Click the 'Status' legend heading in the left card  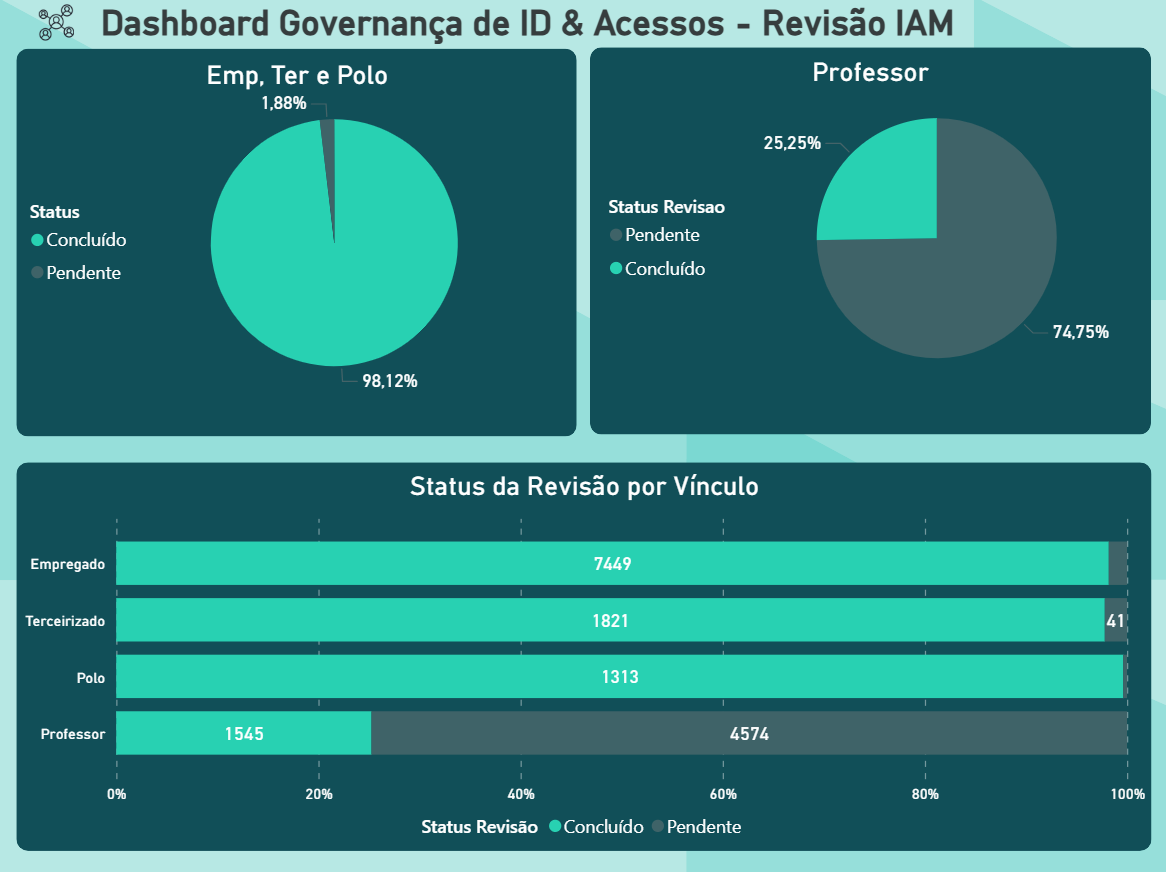(54, 212)
